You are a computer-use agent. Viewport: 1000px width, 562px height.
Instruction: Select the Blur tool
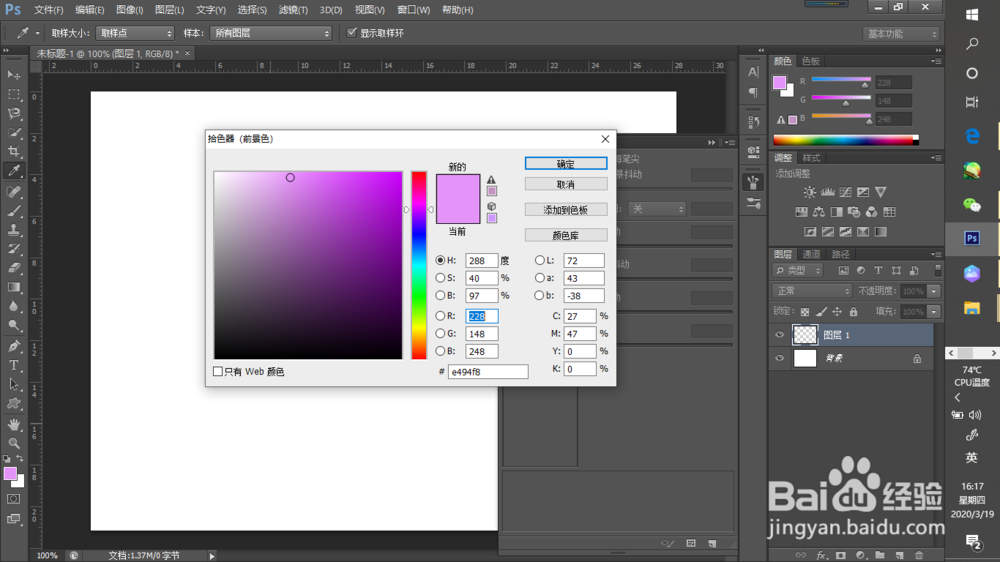pos(13,306)
